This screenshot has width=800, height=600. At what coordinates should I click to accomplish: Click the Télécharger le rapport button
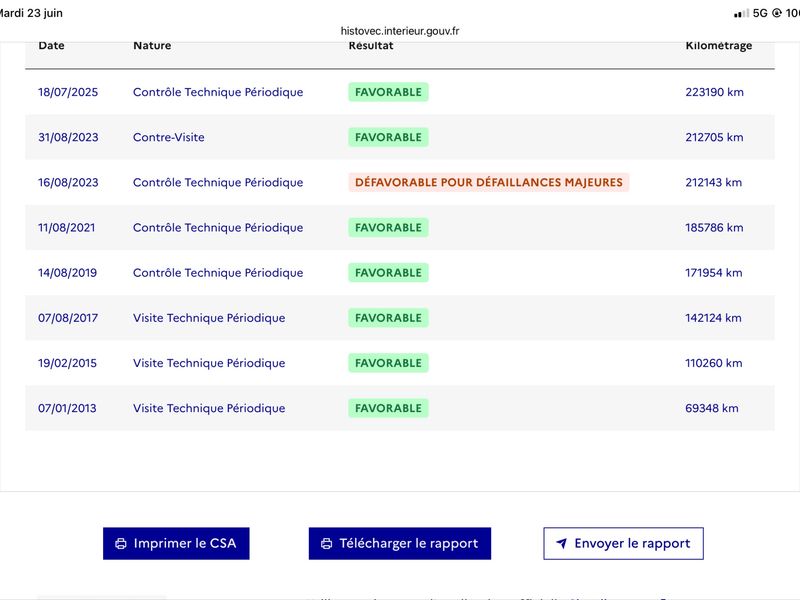pos(399,543)
